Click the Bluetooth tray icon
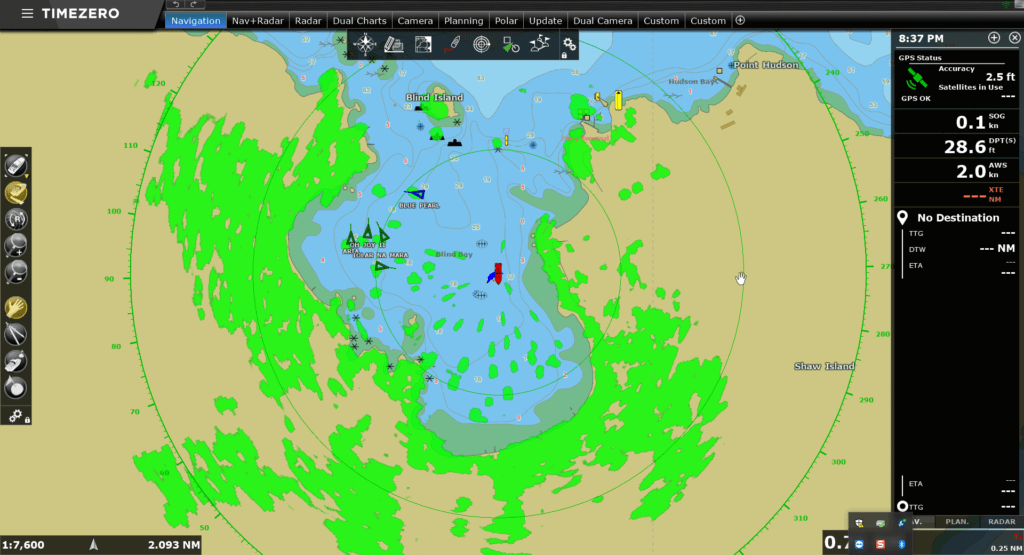The height and width of the screenshot is (555, 1024). pyautogui.click(x=902, y=544)
